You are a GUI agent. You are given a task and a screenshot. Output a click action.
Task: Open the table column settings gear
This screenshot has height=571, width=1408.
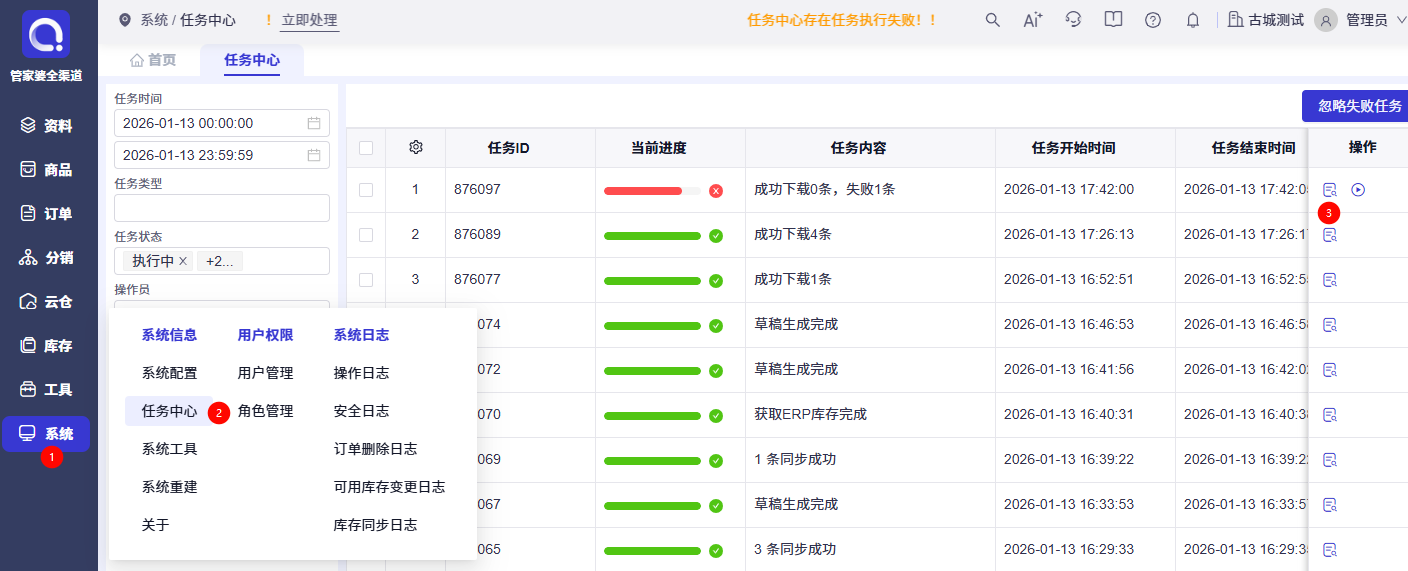coord(416,147)
